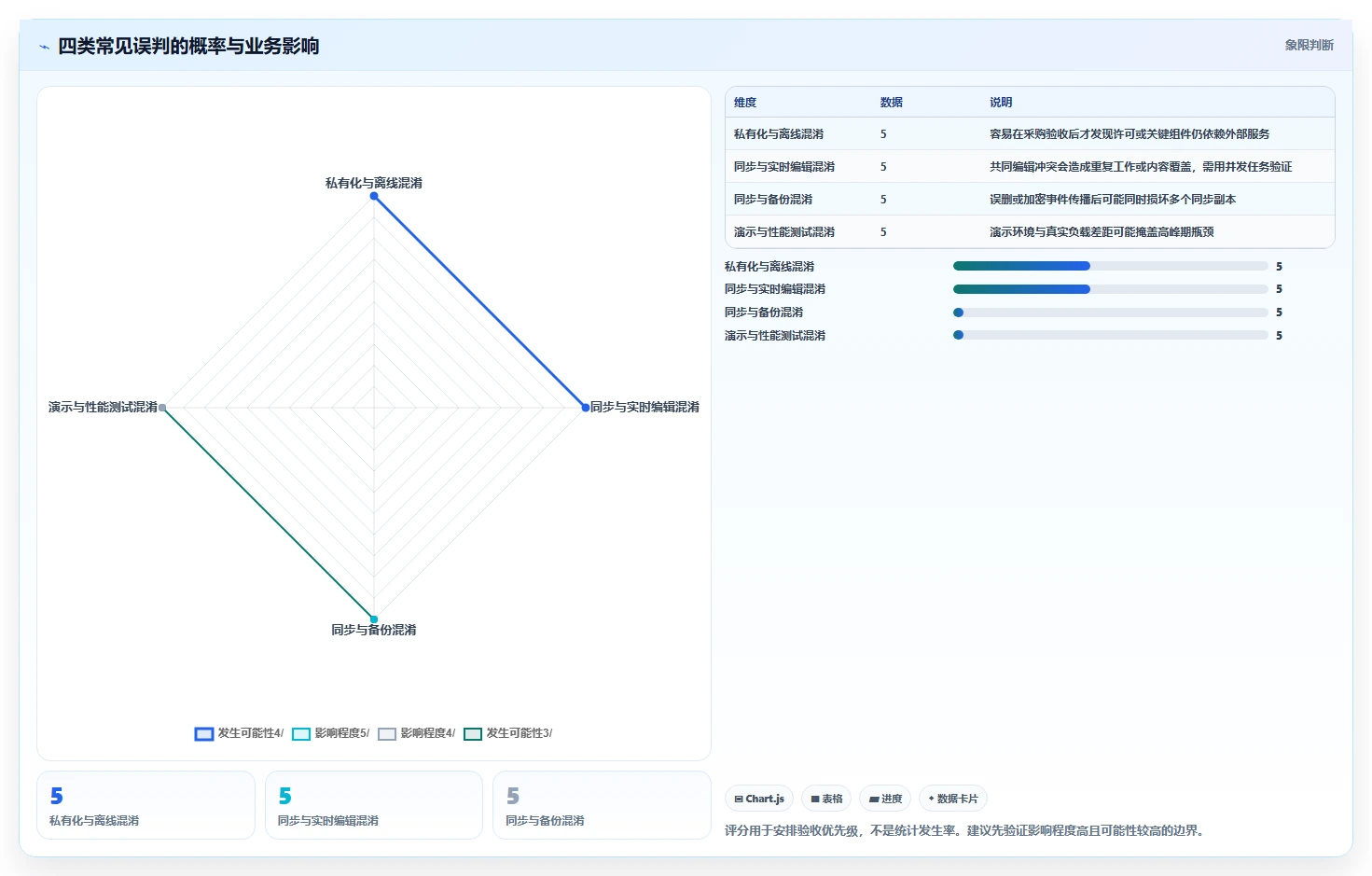Image resolution: width=1372 pixels, height=876 pixels.
Task: Click the radar axis label 同步与备份混淆
Action: tap(374, 630)
